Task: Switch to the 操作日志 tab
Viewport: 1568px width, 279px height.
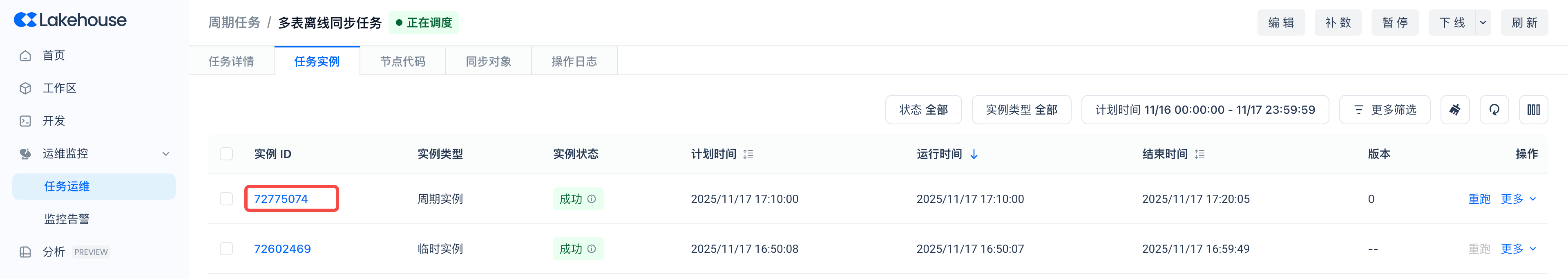Action: click(x=573, y=61)
